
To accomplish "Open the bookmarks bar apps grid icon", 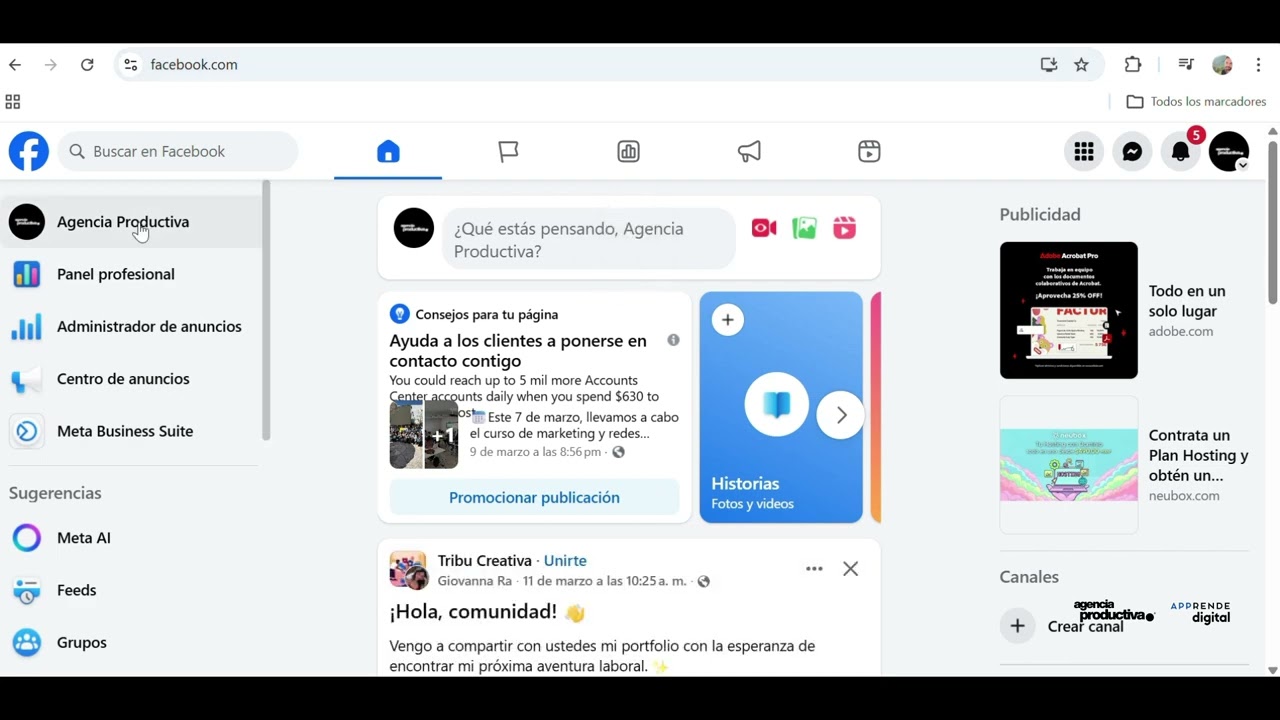I will pyautogui.click(x=13, y=102).
